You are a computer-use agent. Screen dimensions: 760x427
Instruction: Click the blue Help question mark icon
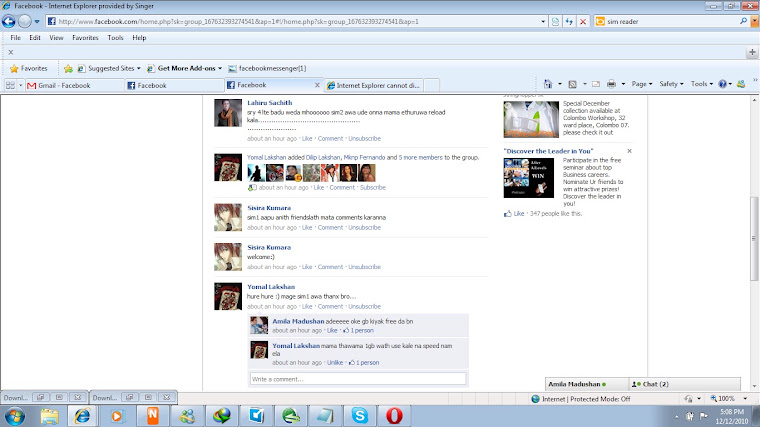[x=723, y=84]
